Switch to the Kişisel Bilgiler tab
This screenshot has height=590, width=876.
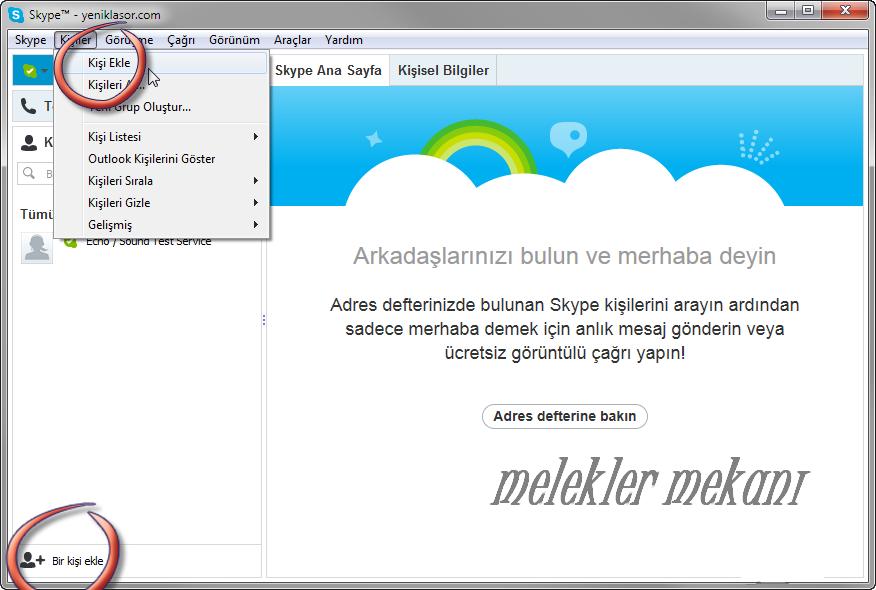[443, 70]
